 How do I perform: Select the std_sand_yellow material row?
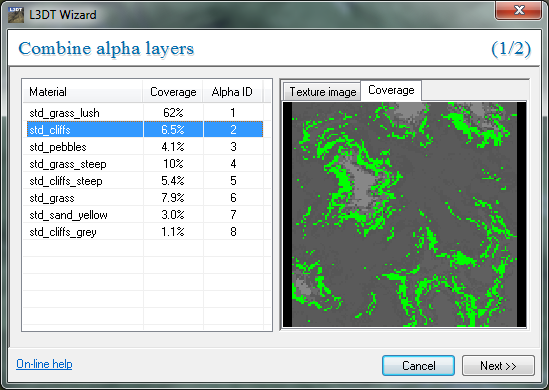pyautogui.click(x=145, y=215)
